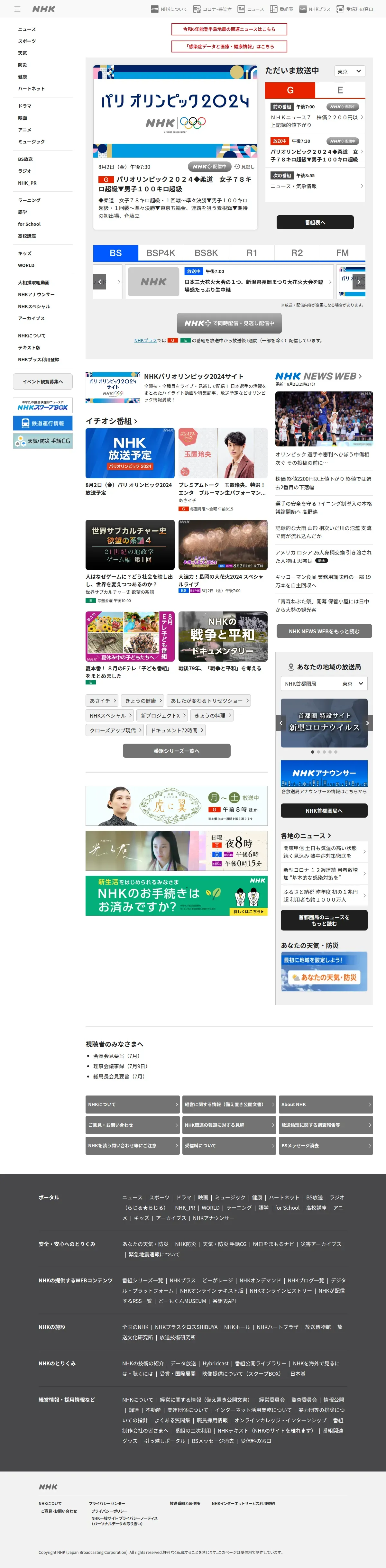Click chevron beside 長岡まつり大花火大会 BS listing
The width and height of the screenshot is (386, 1568).
click(x=330, y=282)
